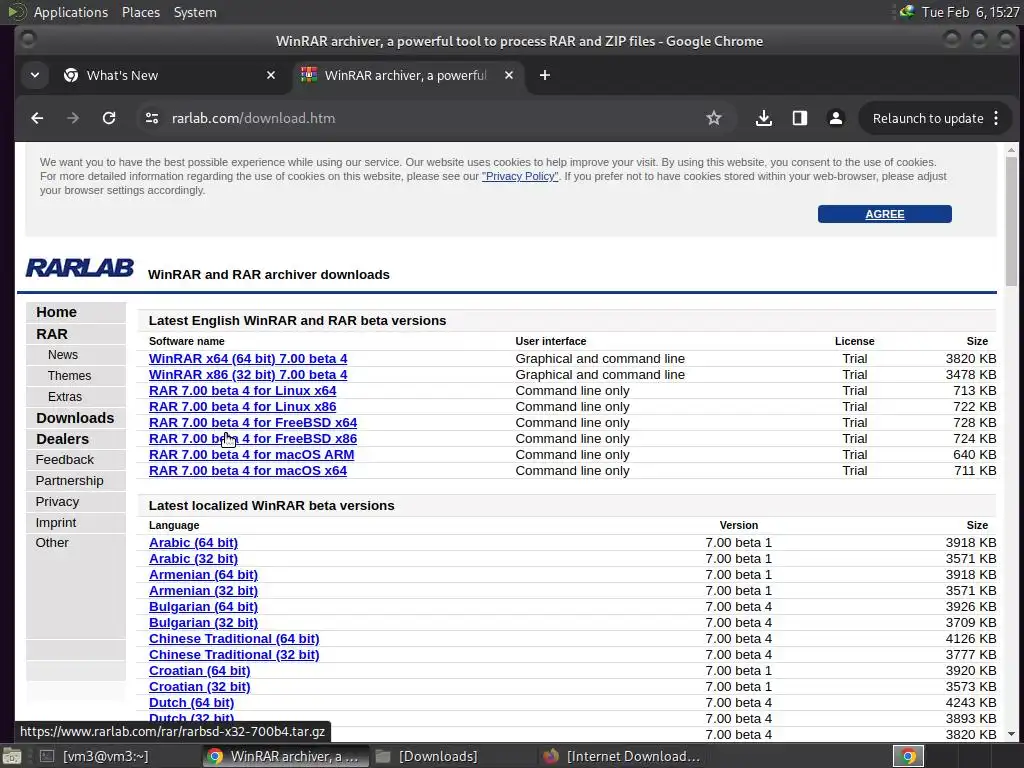Download RAR 7.00 beta 4 for macOS x64
The image size is (1024, 768).
(x=248, y=471)
